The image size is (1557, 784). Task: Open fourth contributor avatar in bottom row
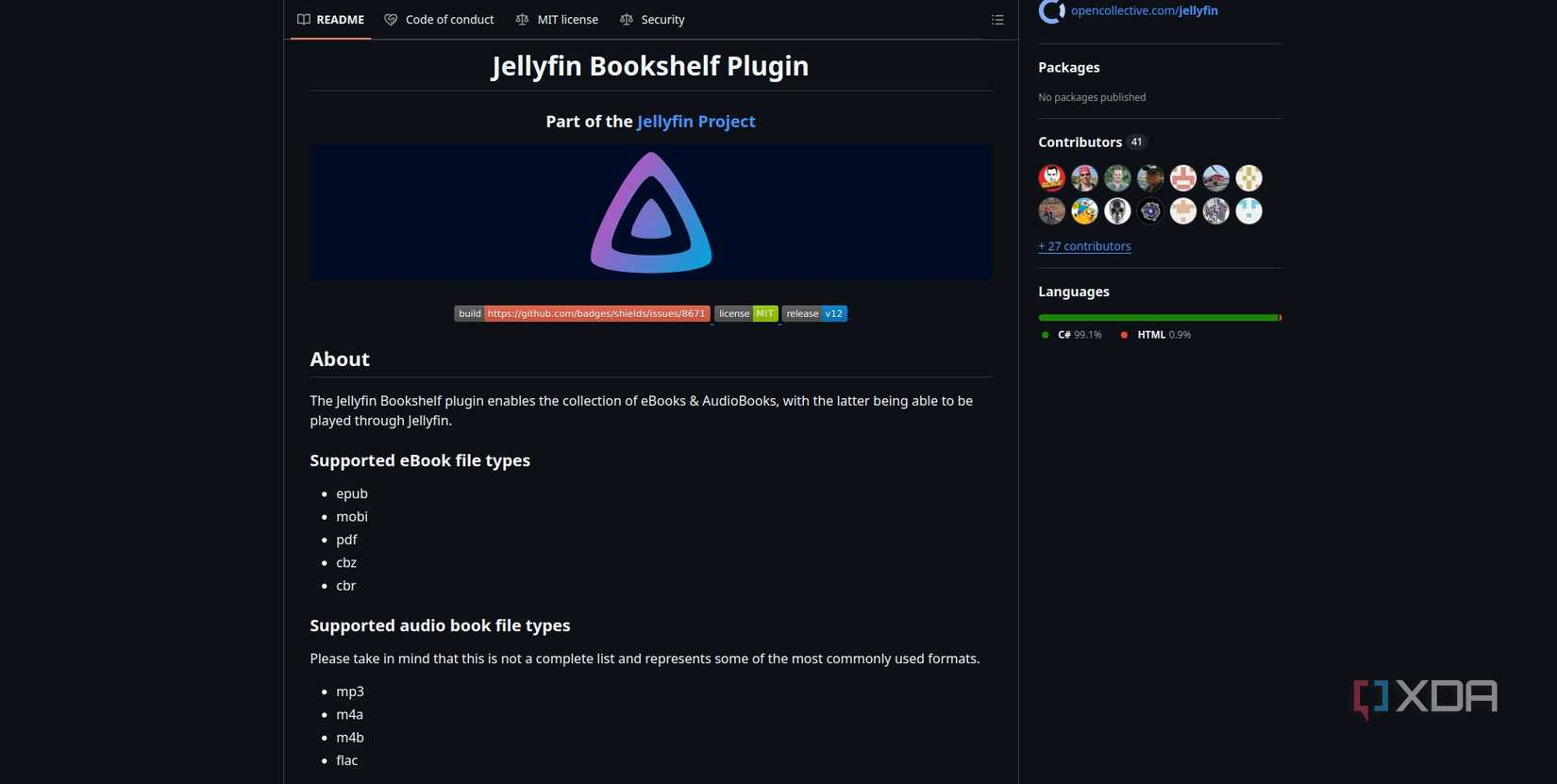1150,210
